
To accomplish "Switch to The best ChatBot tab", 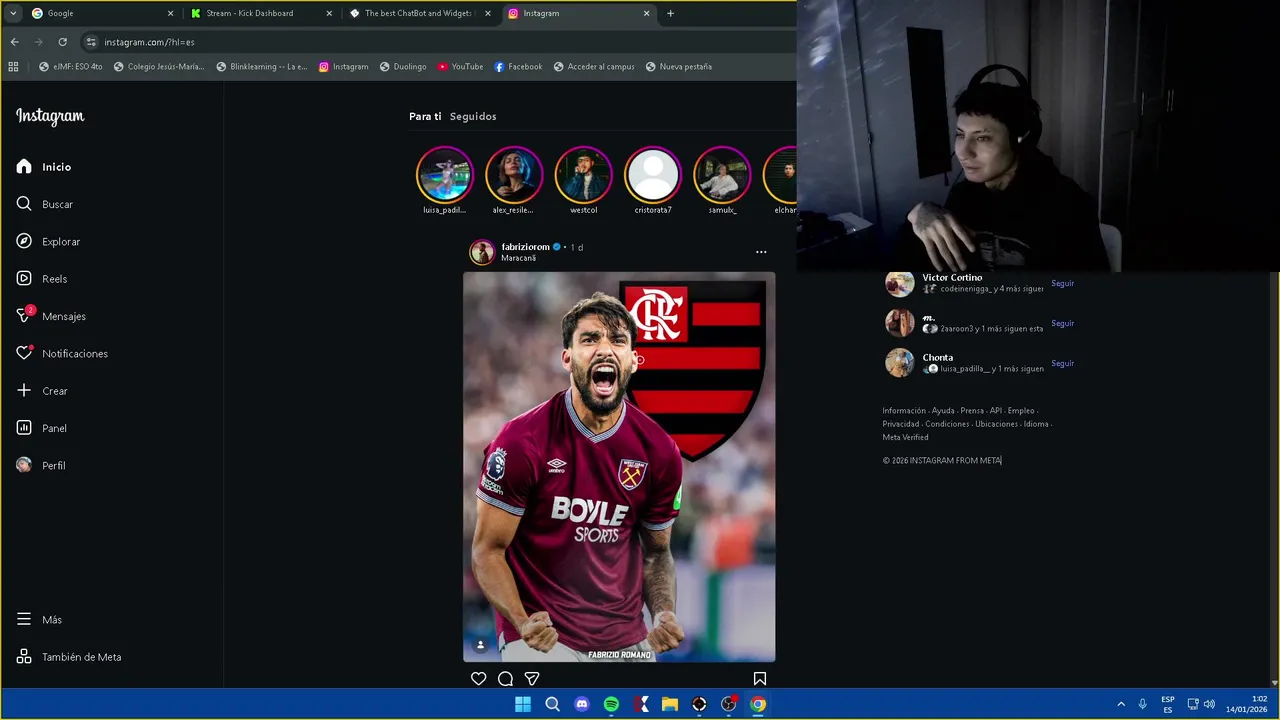I will tap(420, 13).
